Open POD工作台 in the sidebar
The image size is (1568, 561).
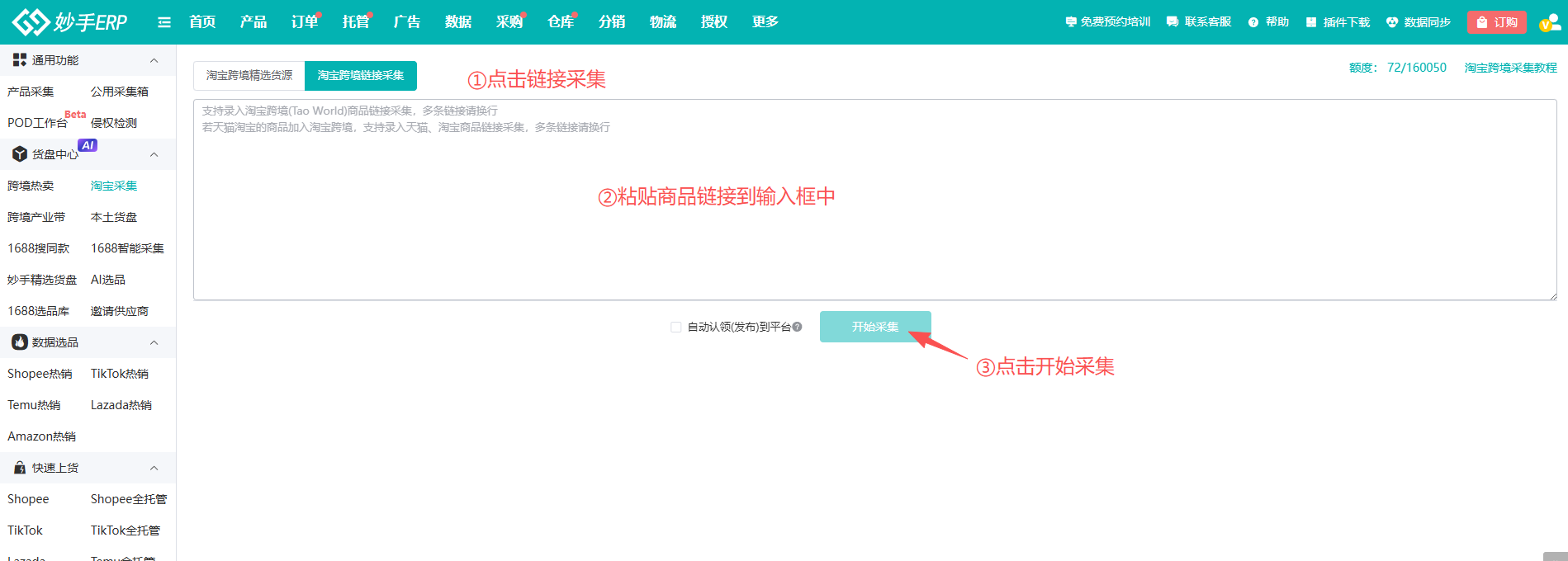37,123
